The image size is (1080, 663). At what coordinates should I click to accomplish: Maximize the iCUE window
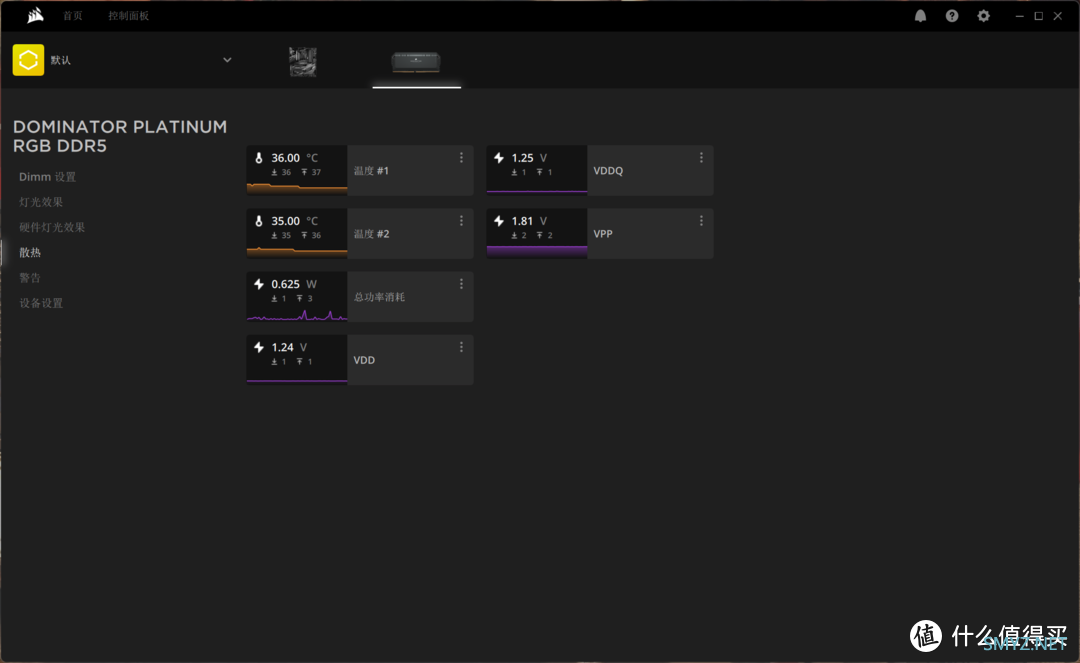(x=1039, y=16)
